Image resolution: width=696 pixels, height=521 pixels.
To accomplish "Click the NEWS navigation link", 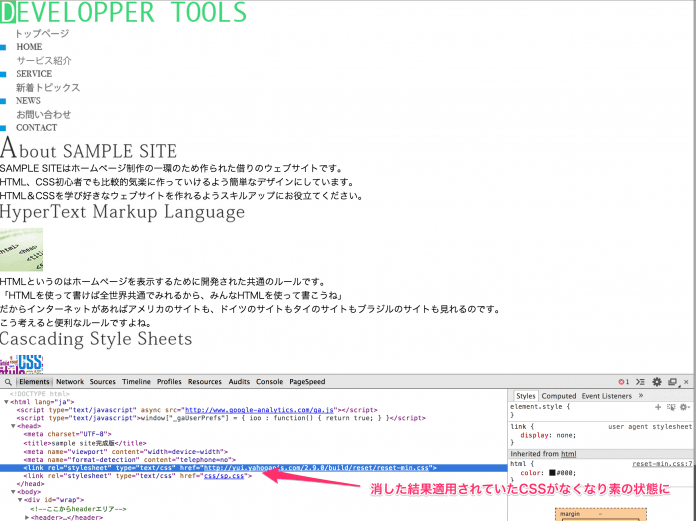I will pos(28,101).
